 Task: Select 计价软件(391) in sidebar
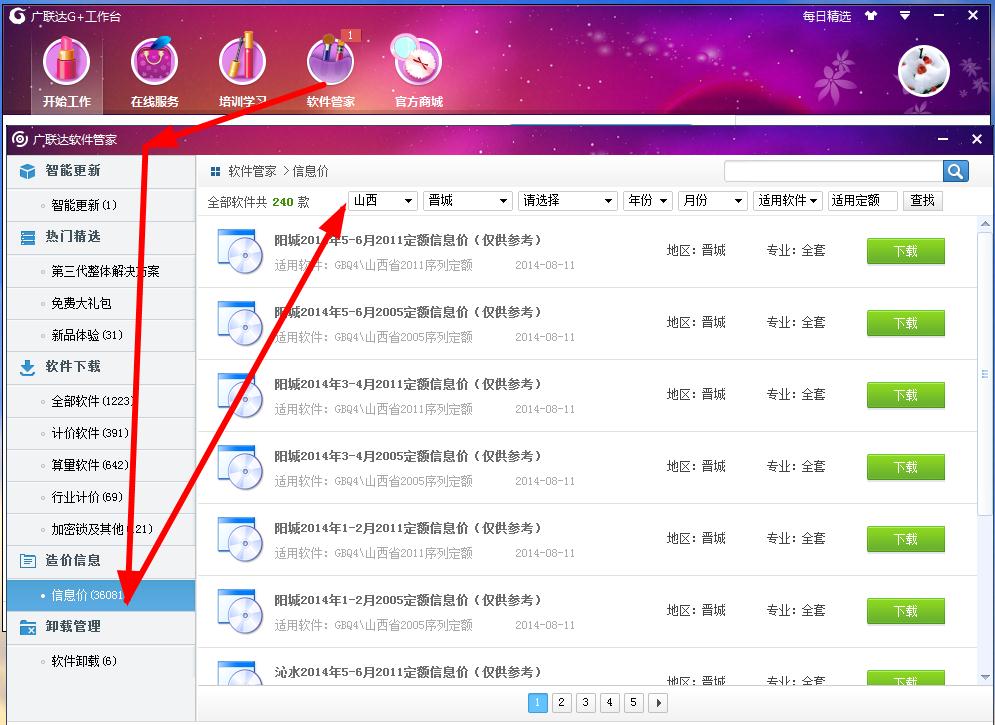[x=101, y=433]
